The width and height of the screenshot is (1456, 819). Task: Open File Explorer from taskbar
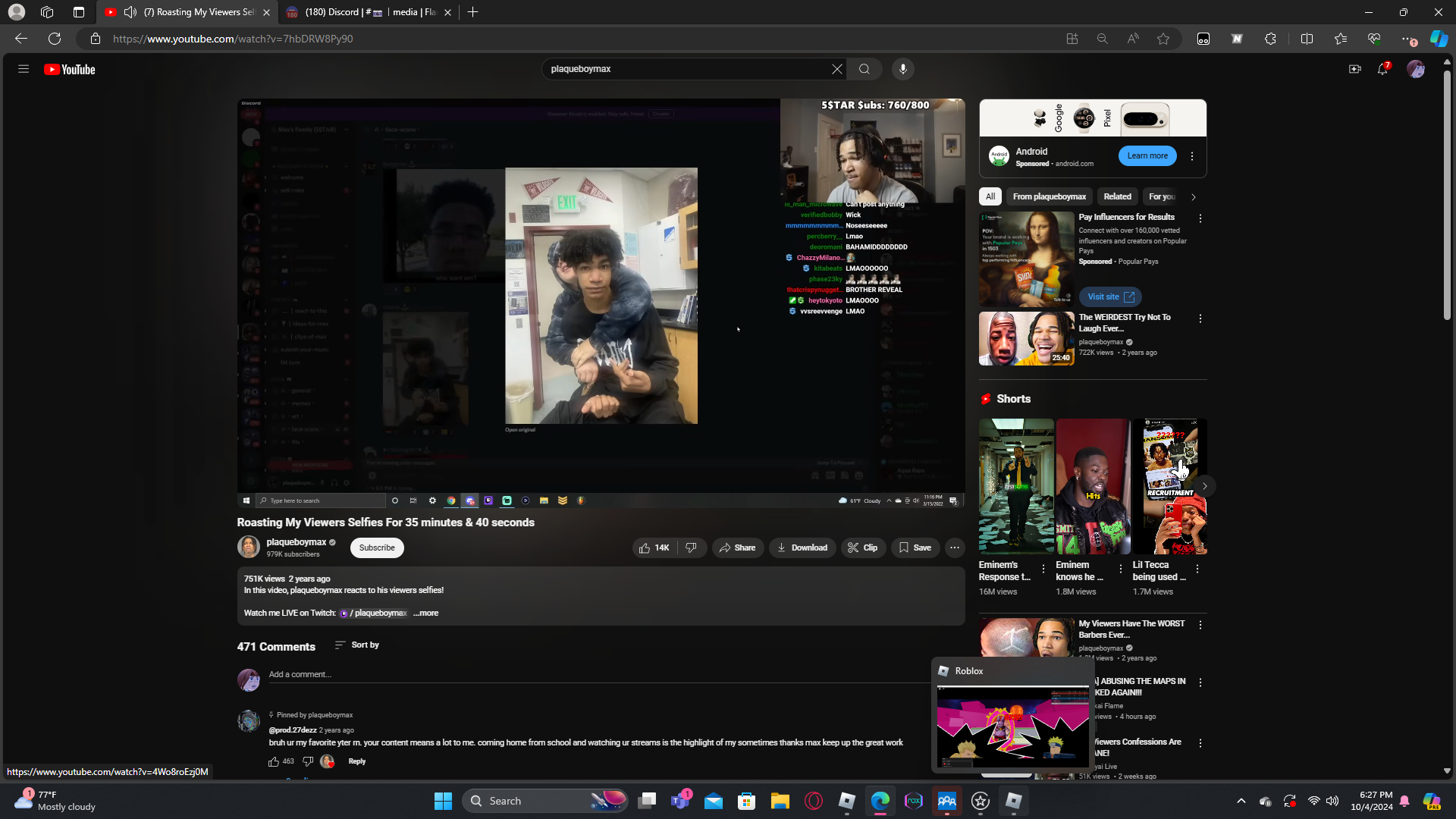coord(780,801)
